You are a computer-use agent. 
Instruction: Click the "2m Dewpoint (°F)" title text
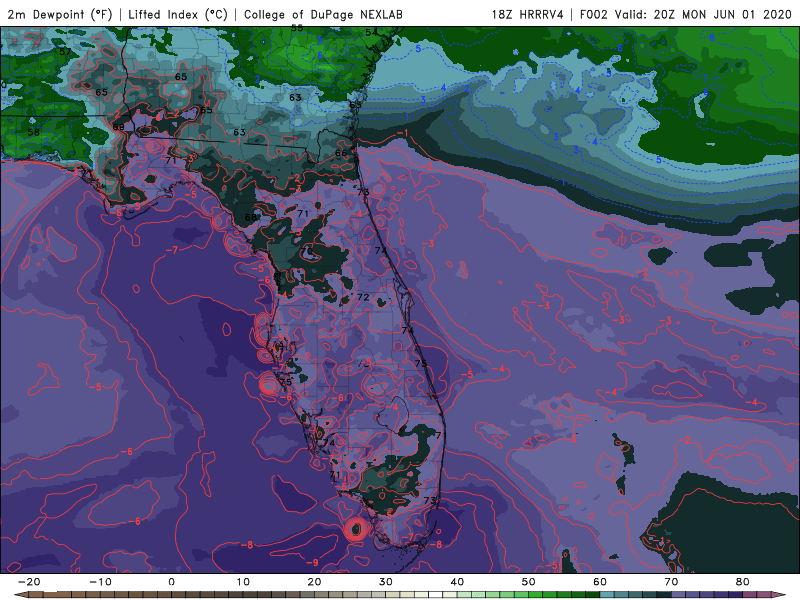[x=60, y=14]
